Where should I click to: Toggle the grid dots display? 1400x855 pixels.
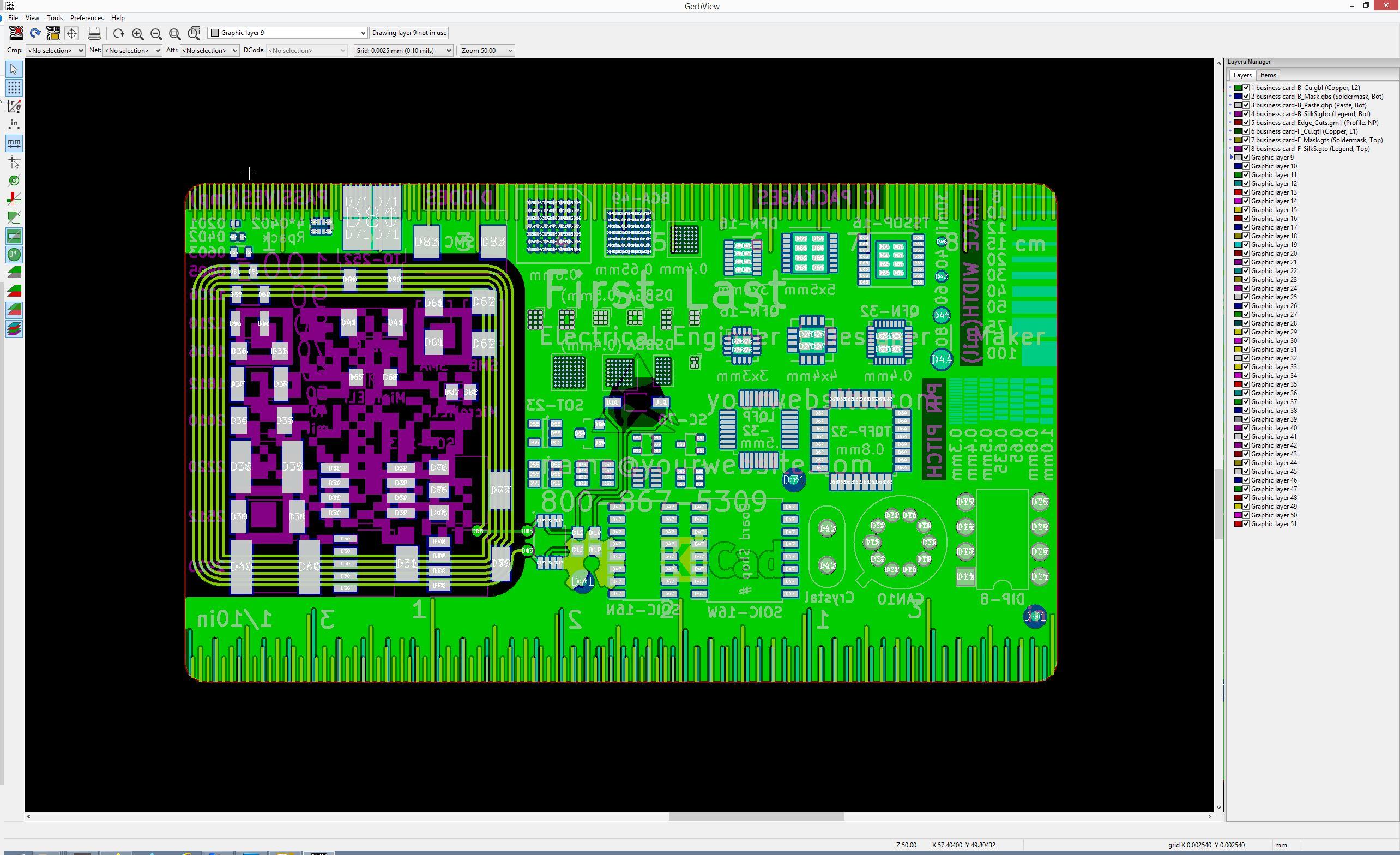14,88
